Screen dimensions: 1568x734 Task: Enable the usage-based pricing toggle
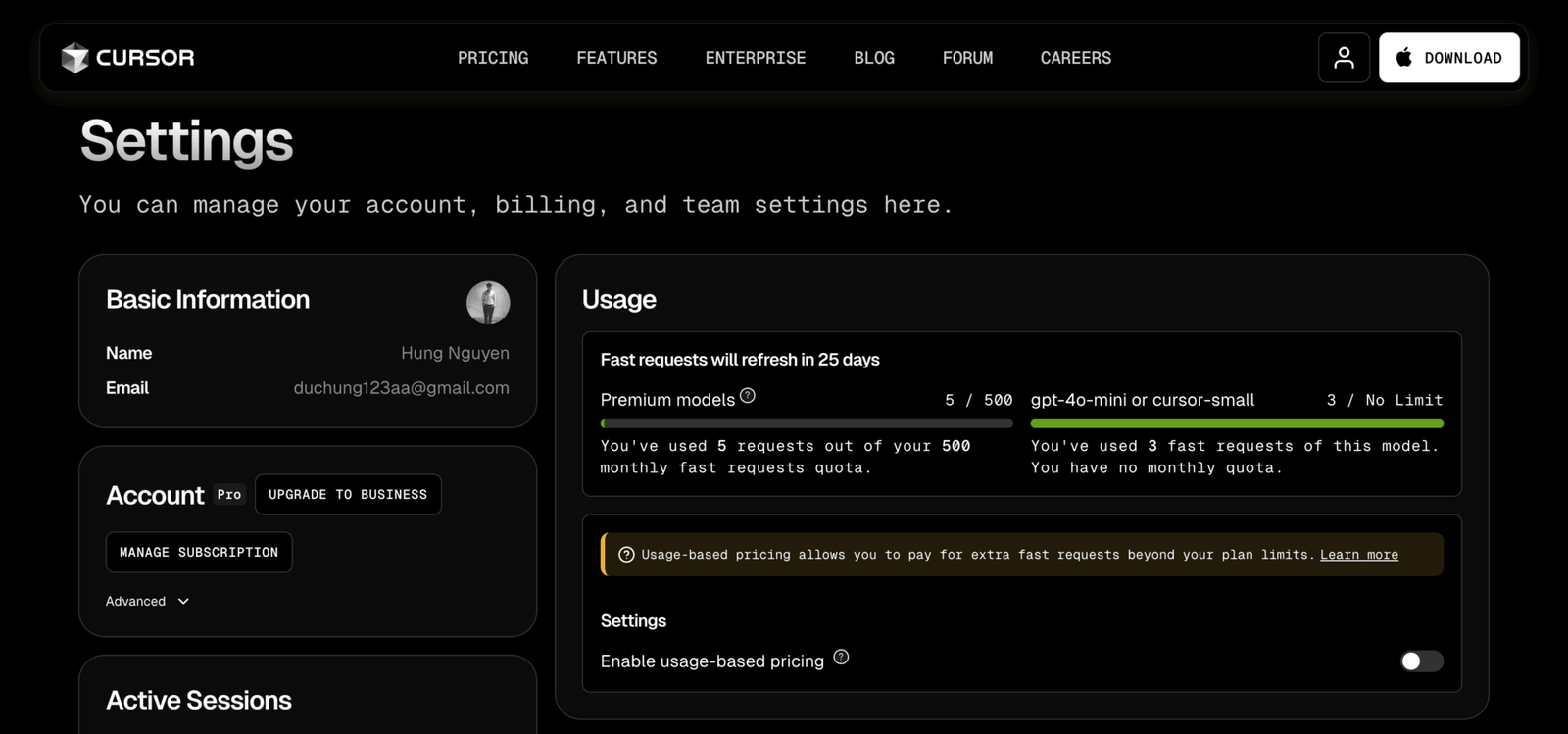(x=1421, y=661)
